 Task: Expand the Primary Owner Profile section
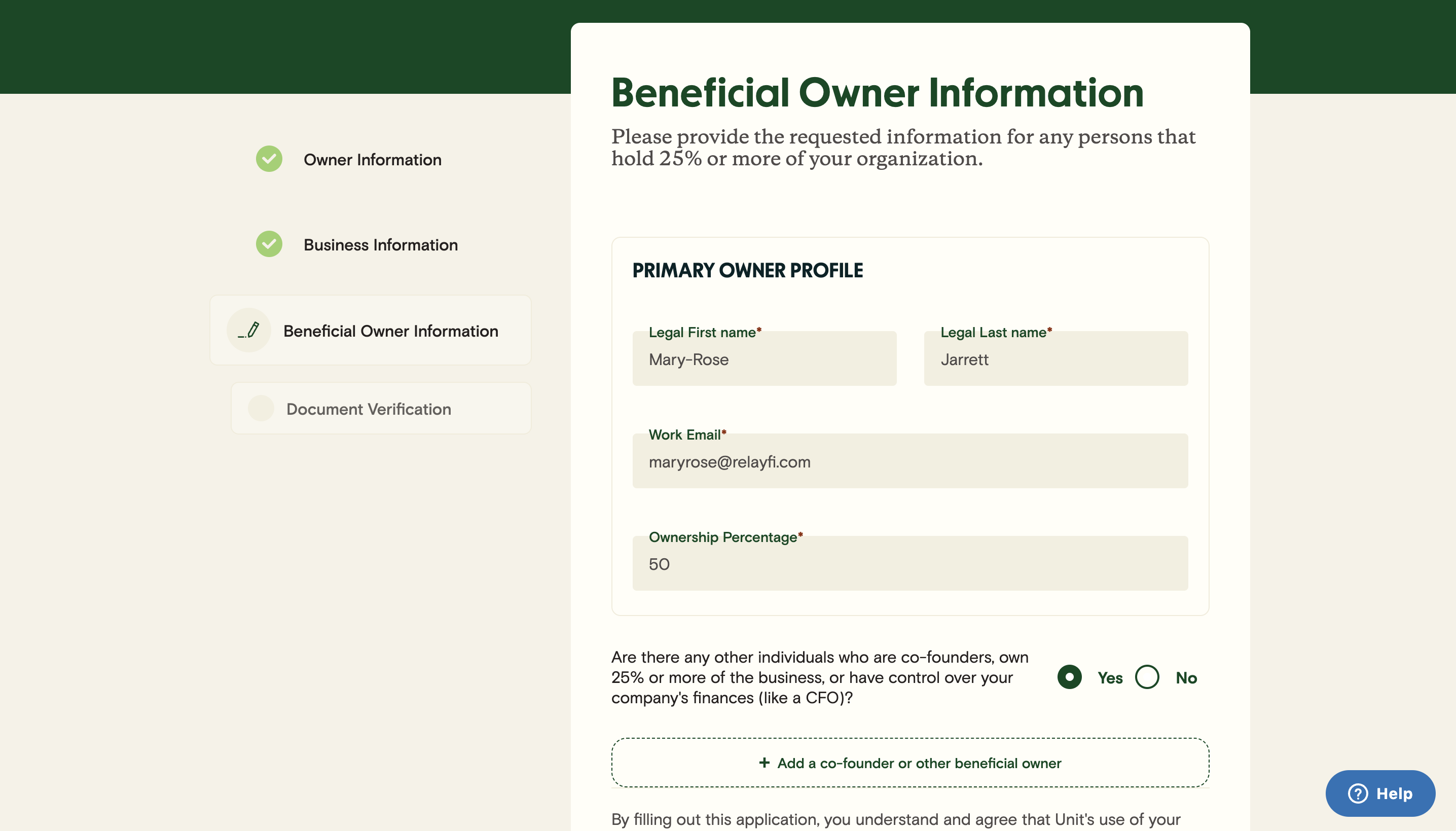[747, 270]
